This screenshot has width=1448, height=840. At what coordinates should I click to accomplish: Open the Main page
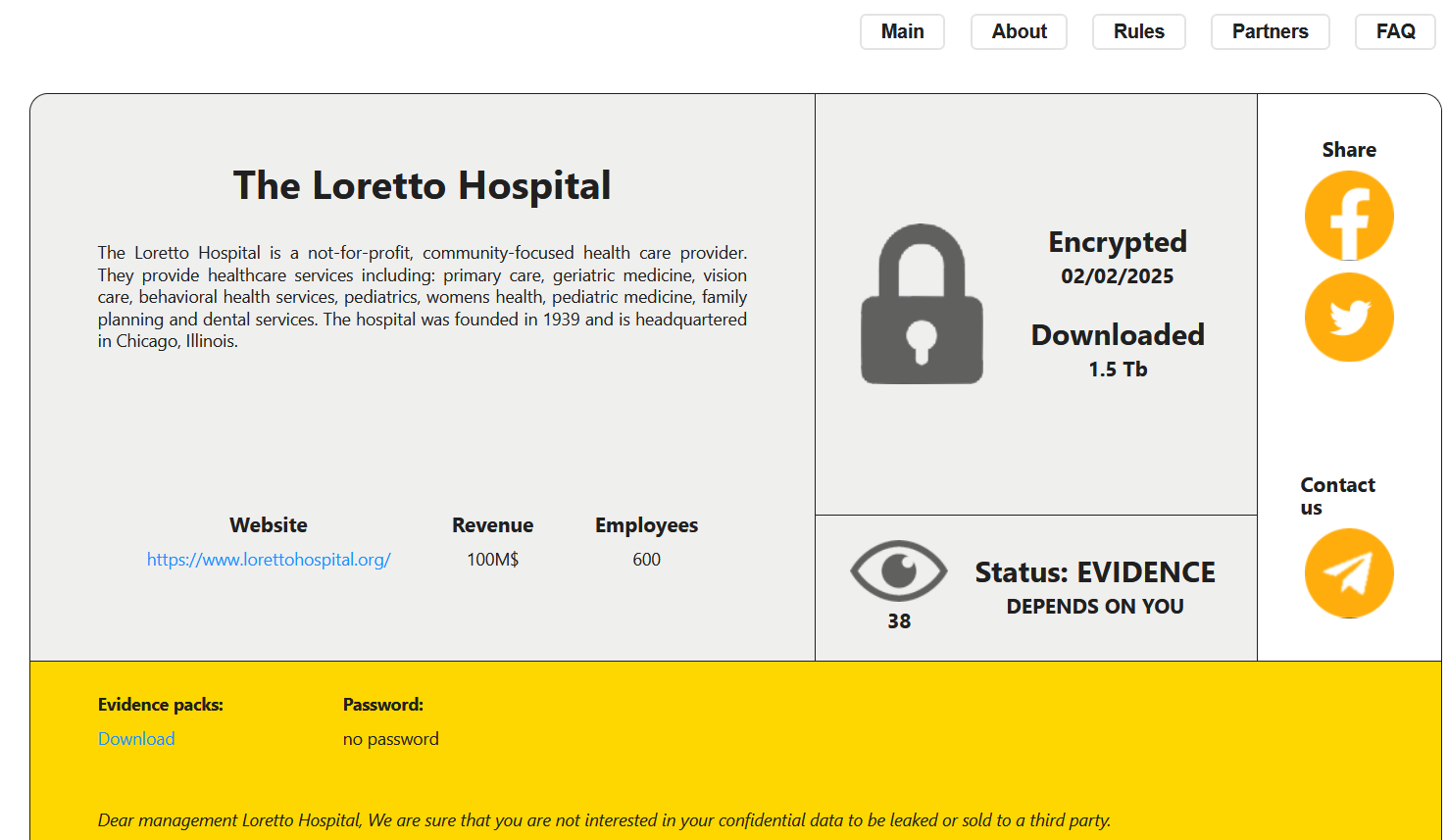click(x=902, y=31)
